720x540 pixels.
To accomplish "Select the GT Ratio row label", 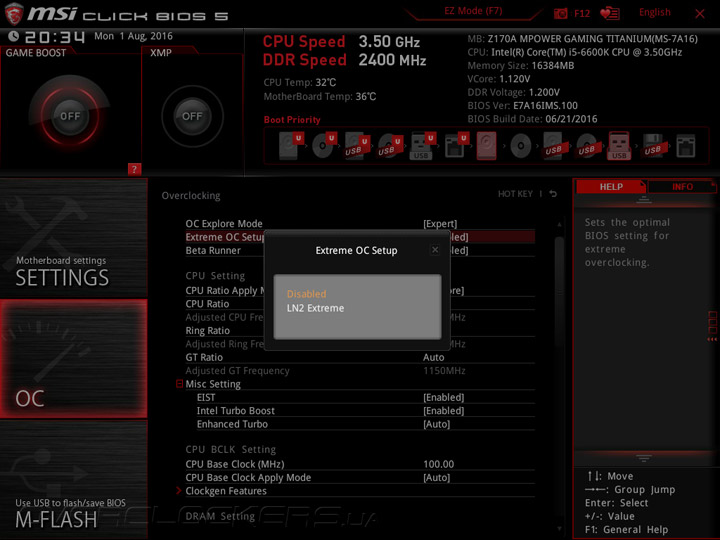I will click(x=204, y=357).
